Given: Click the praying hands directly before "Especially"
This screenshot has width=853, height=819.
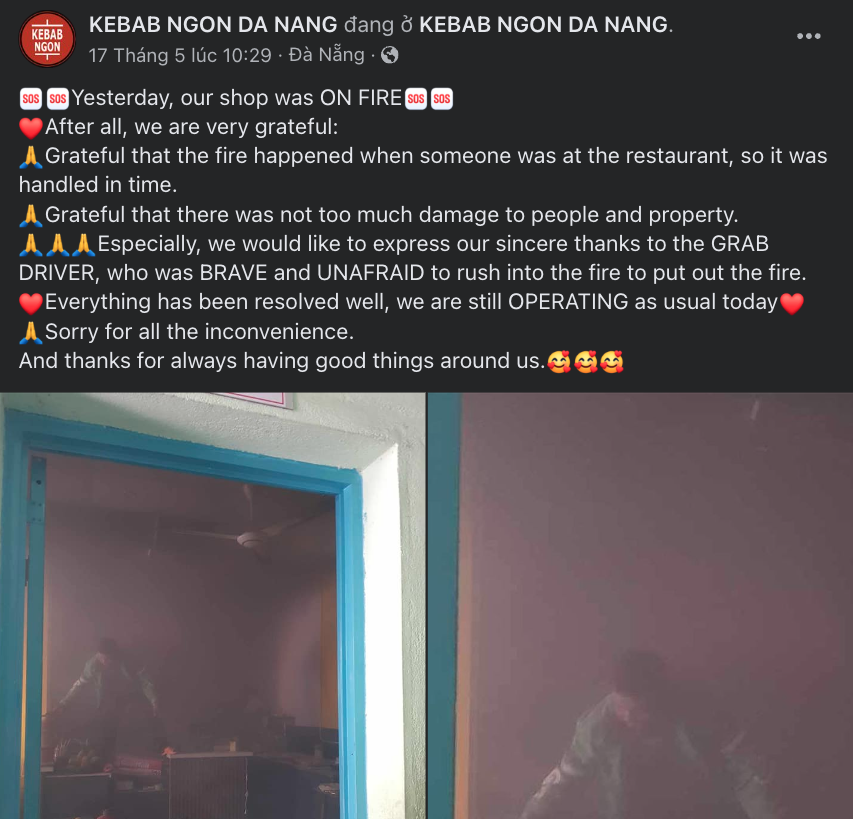Looking at the screenshot, I should [x=83, y=245].
